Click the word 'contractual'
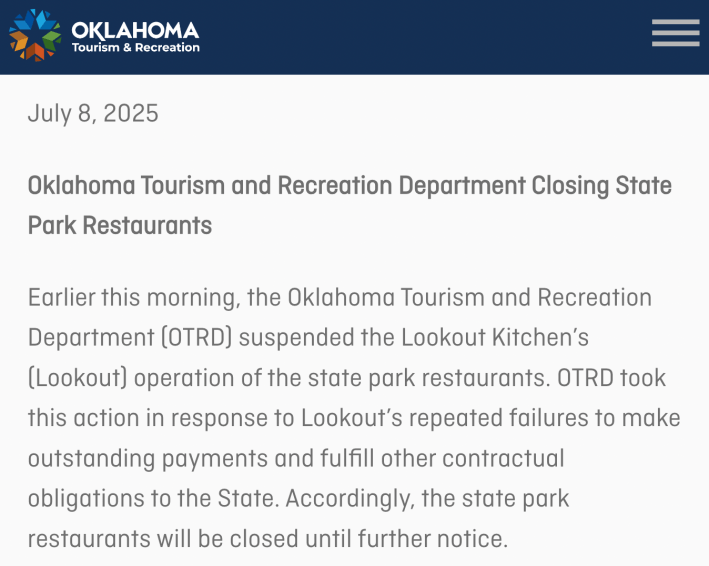Screen dimensions: 709x566 tap(503, 458)
